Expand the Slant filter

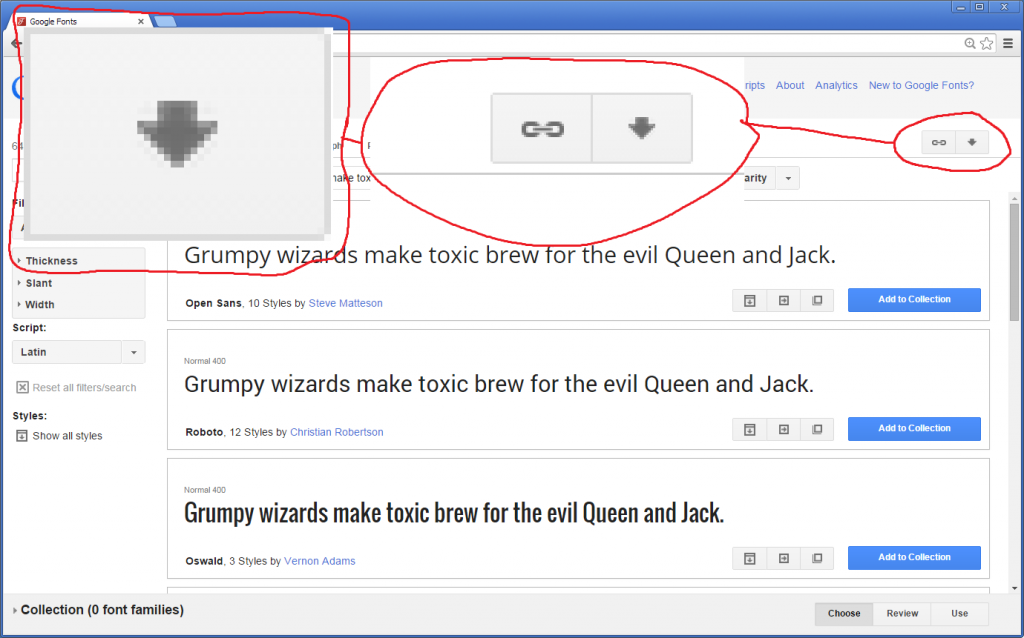click(x=35, y=283)
